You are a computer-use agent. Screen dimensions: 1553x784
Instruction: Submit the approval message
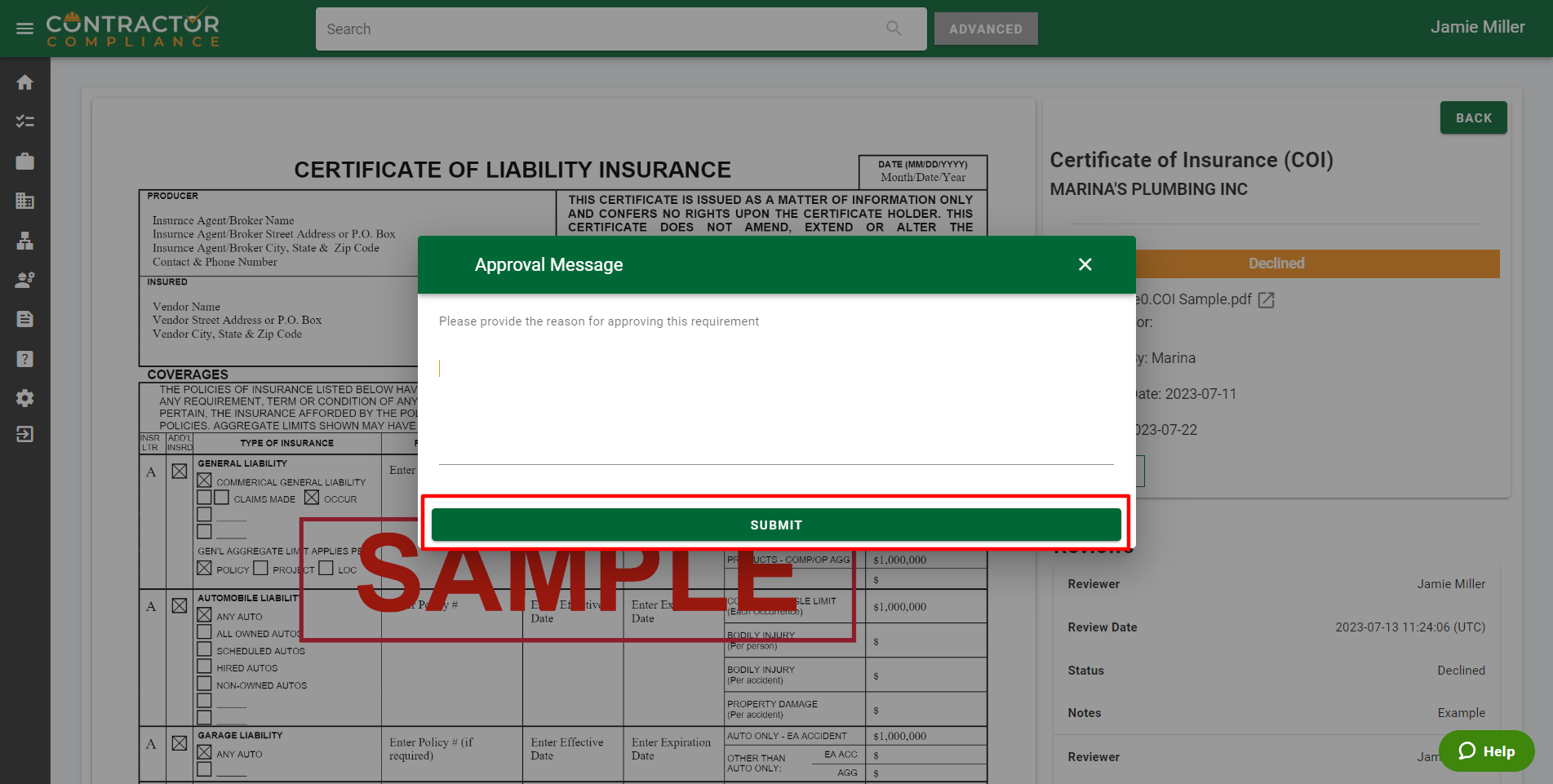(775, 525)
